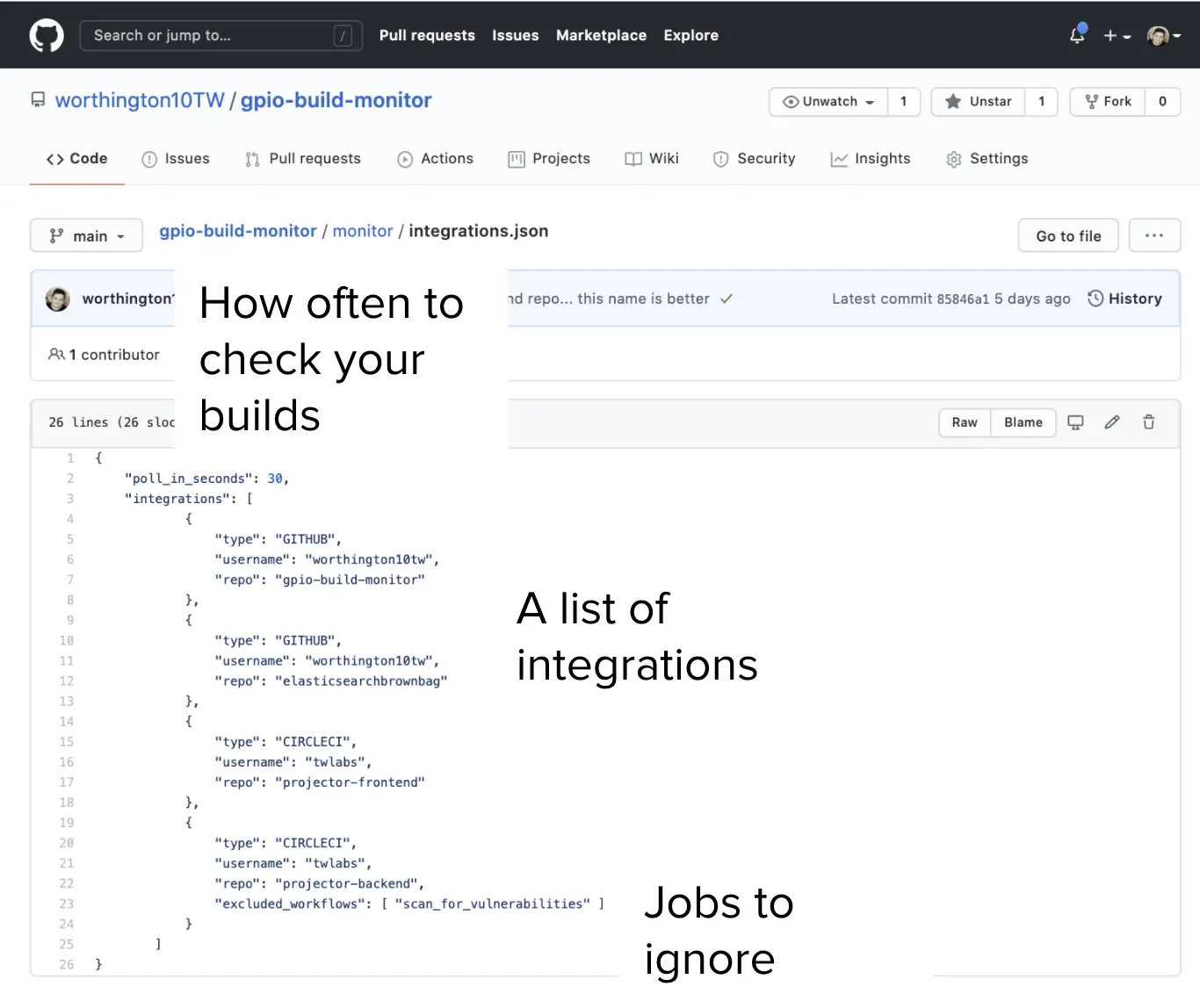
Task: Open the gpio-build-monitor repository title link
Action: coord(336,100)
